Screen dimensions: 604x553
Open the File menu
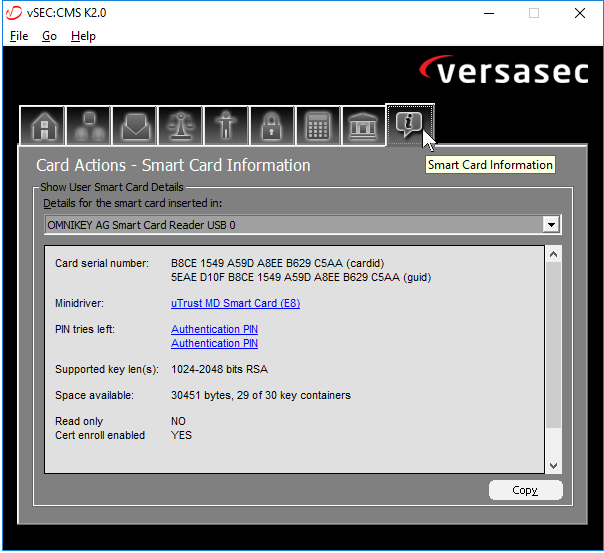coord(19,36)
